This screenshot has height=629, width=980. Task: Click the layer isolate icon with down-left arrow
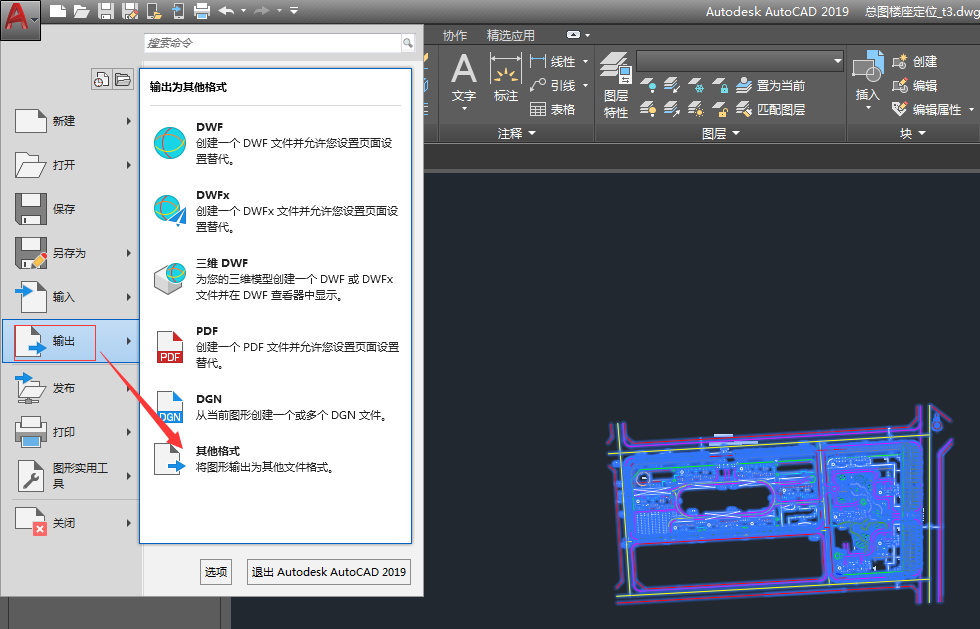(x=672, y=86)
